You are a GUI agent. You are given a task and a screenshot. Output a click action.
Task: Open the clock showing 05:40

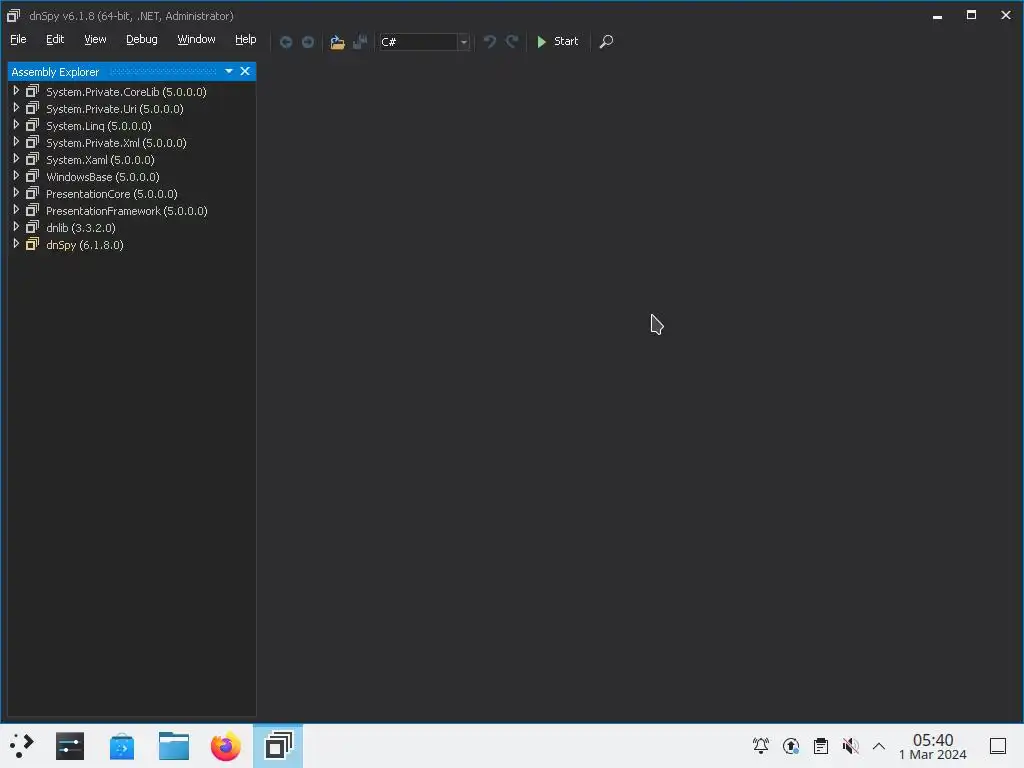click(x=933, y=746)
